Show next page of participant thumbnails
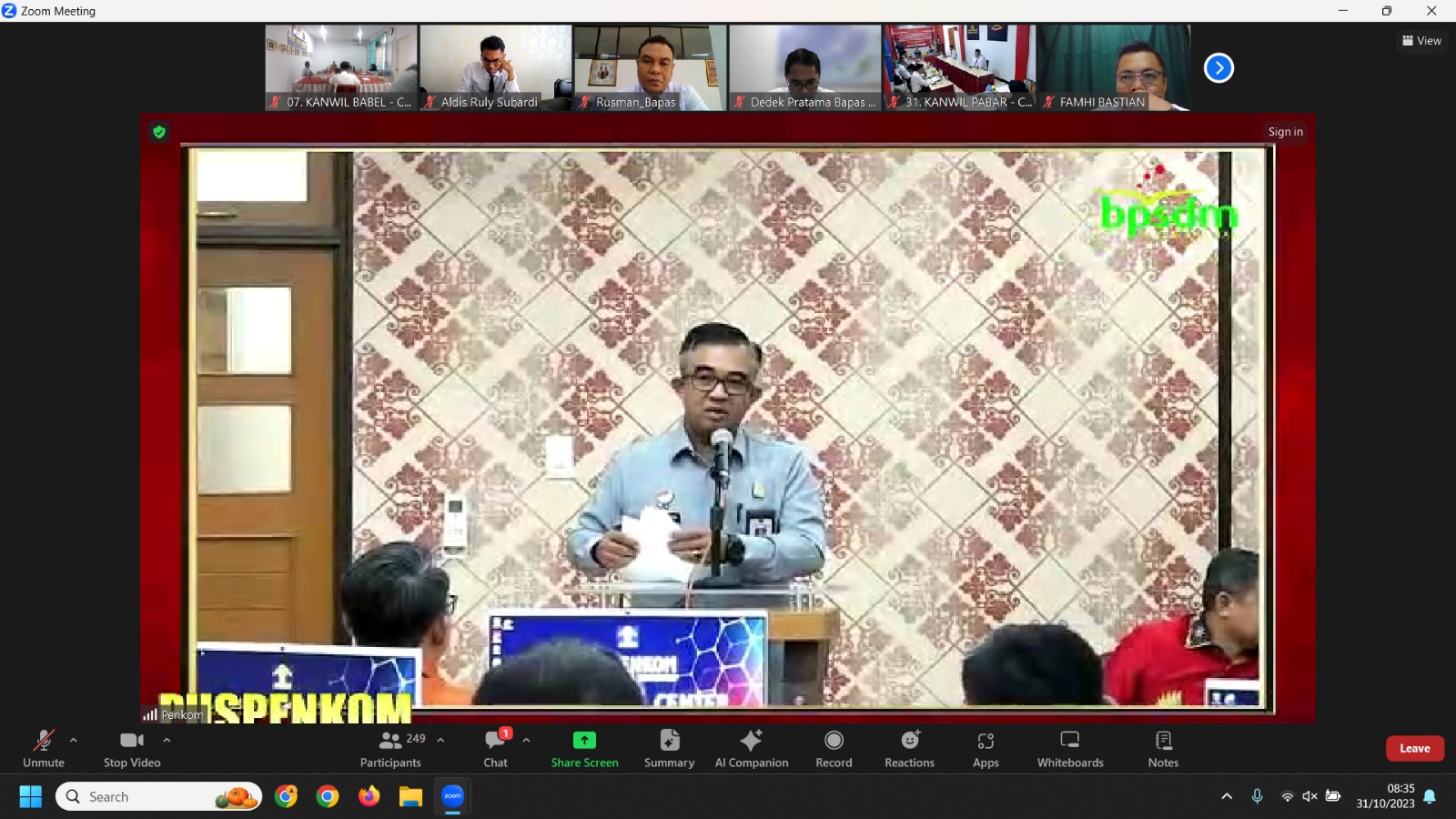The width and height of the screenshot is (1456, 819). pos(1218,68)
